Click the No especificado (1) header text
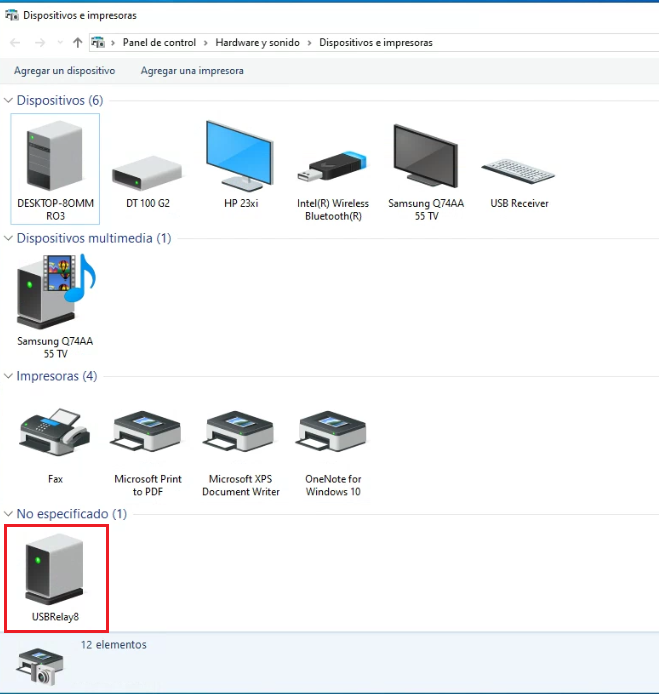659x694 pixels. click(x=72, y=513)
